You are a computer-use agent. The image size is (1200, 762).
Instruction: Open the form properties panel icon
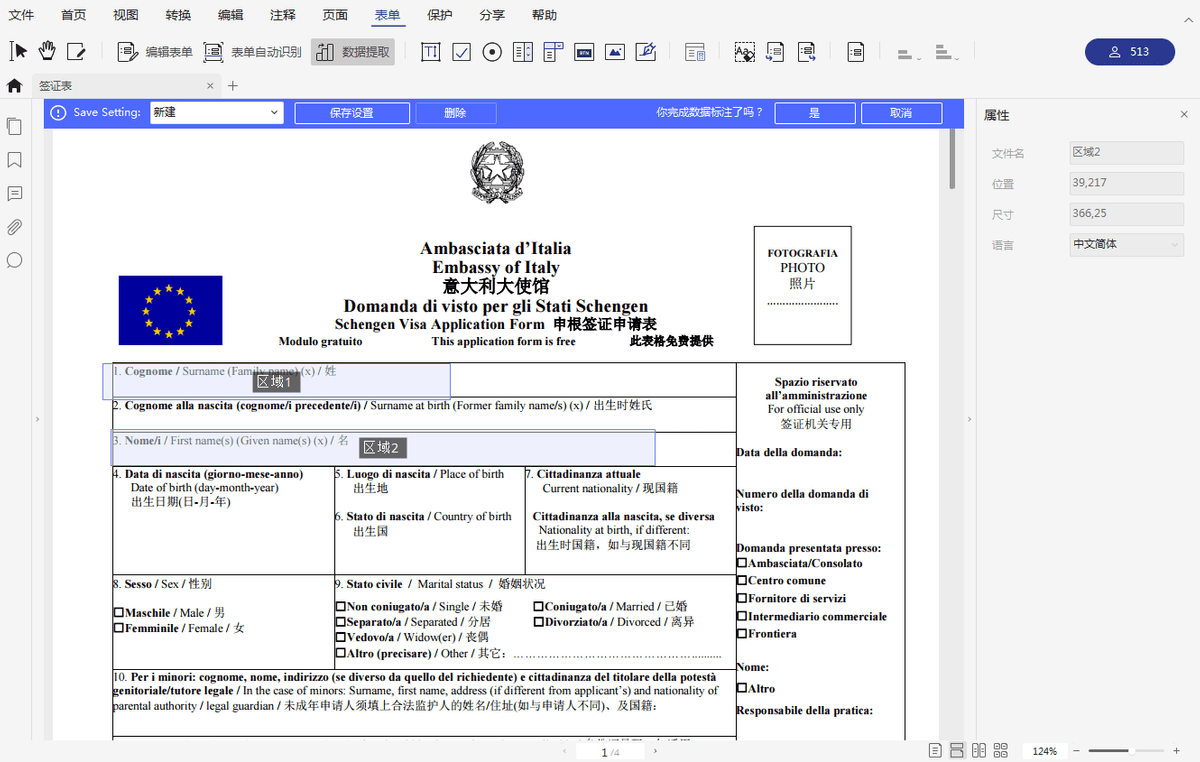pos(696,52)
